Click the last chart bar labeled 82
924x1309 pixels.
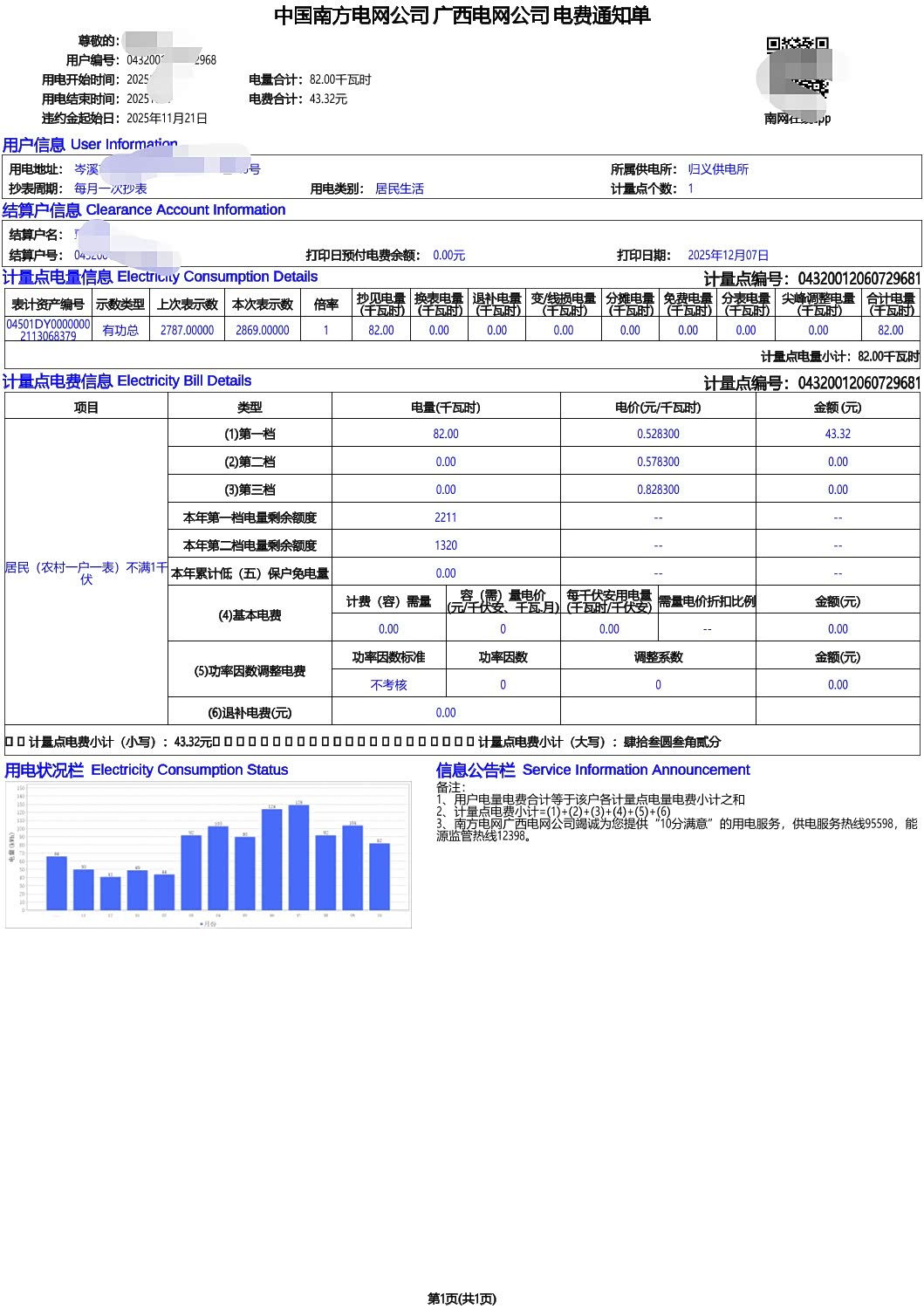tap(380, 876)
